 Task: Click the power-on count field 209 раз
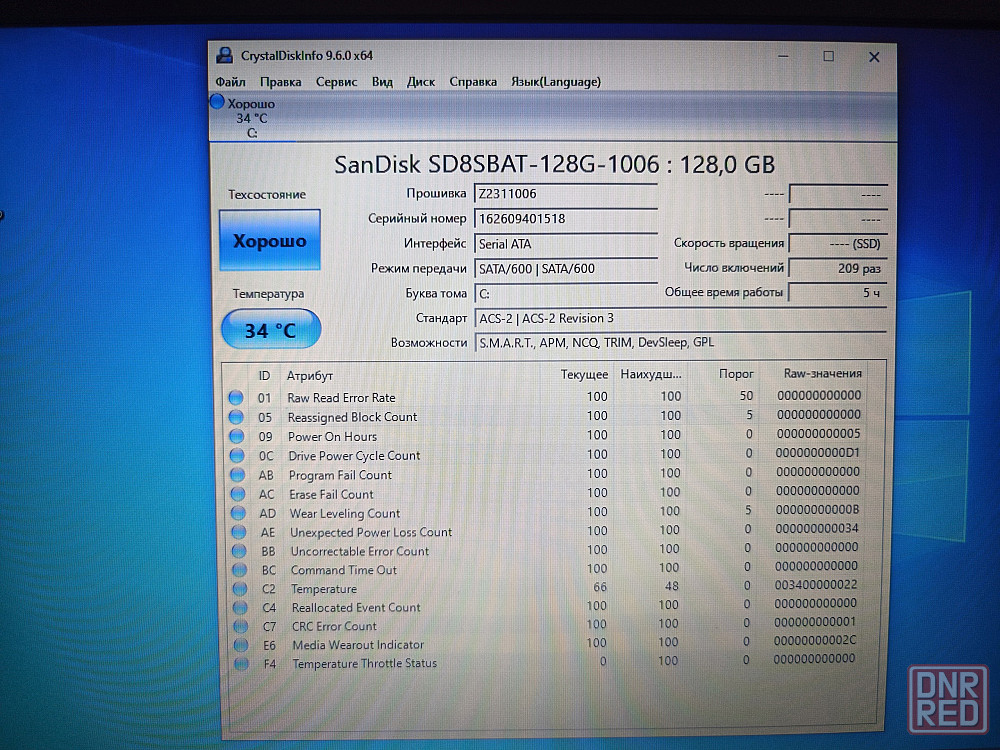click(x=837, y=268)
